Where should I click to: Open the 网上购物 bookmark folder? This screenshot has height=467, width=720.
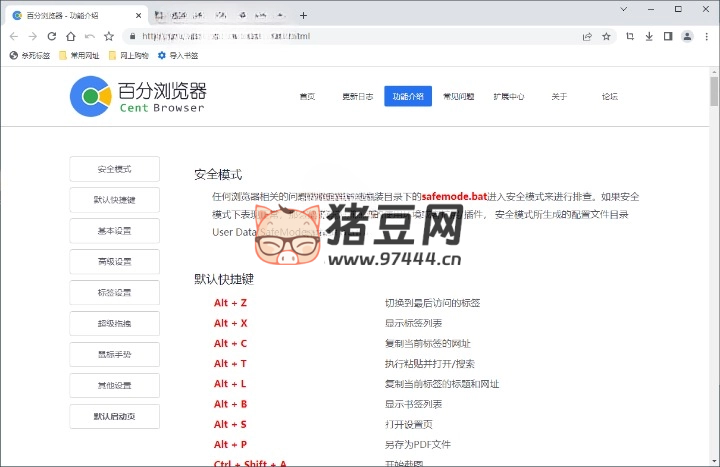(126, 56)
